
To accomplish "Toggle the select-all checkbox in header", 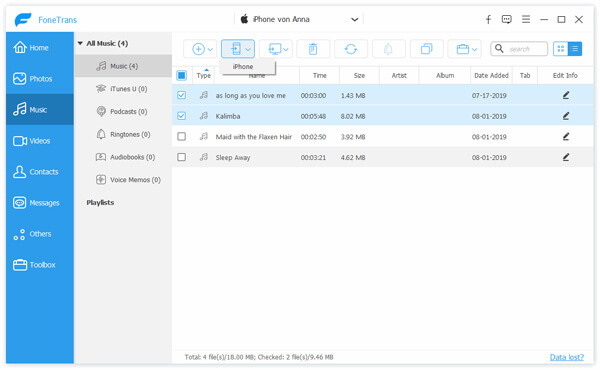I will click(x=182, y=75).
